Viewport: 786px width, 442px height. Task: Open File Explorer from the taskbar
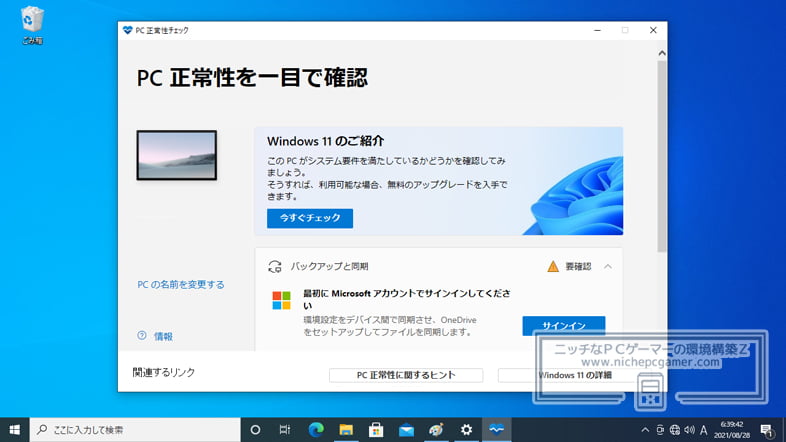click(x=346, y=429)
